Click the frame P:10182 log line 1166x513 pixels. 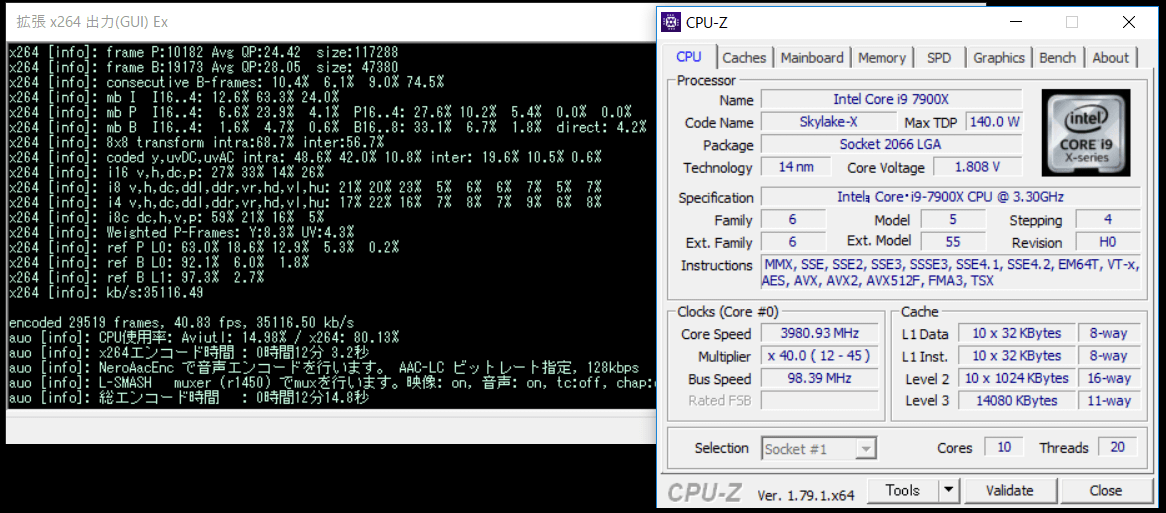204,52
